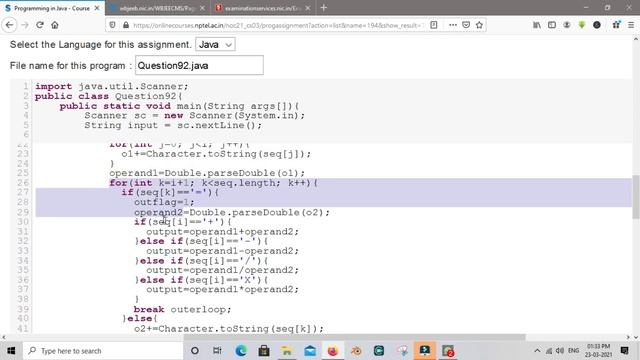Open Mail app from taskbar
The image size is (640, 360).
(x=310, y=351)
